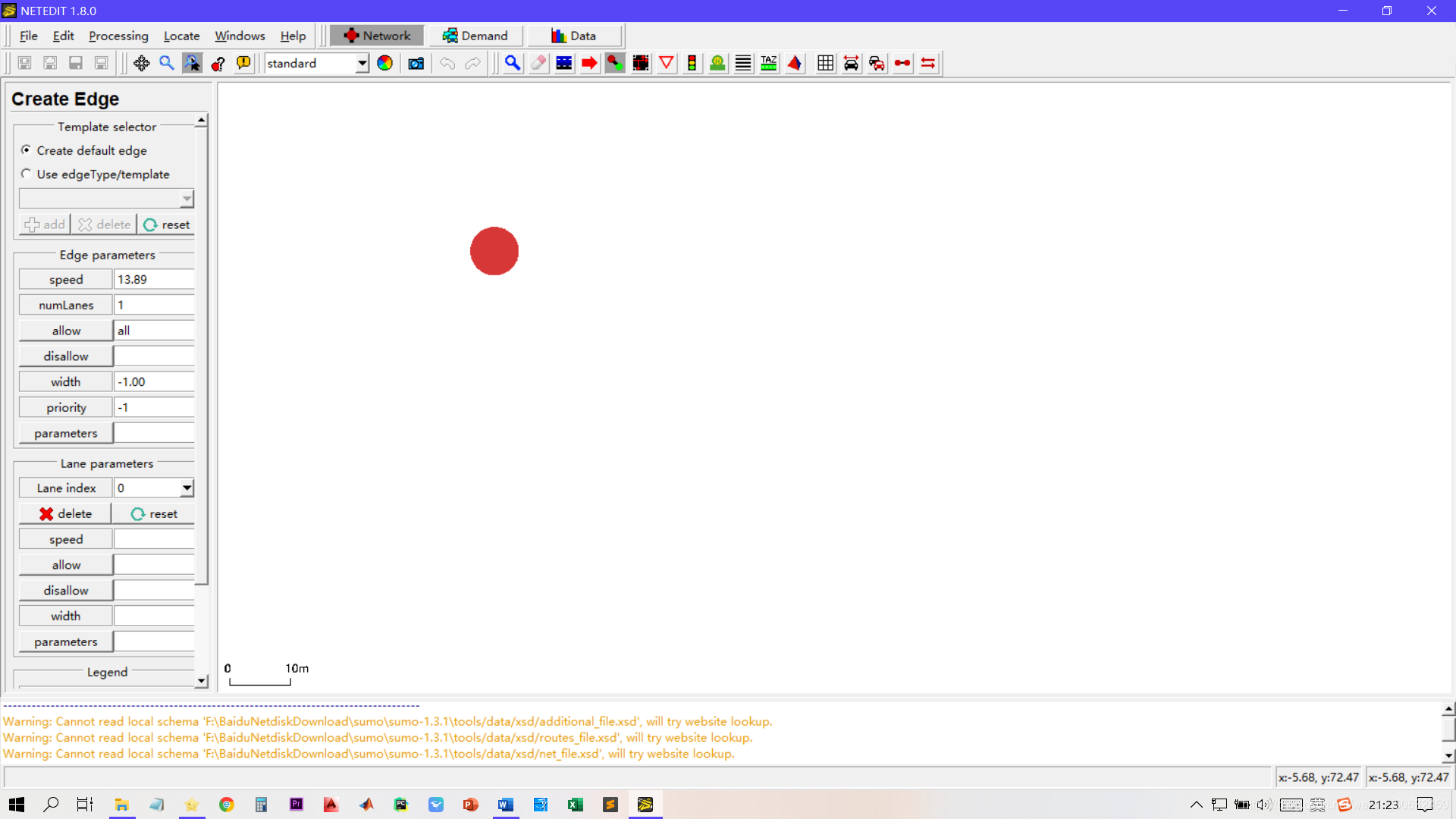Click the prohibition mode red triangle icon

[x=667, y=63]
